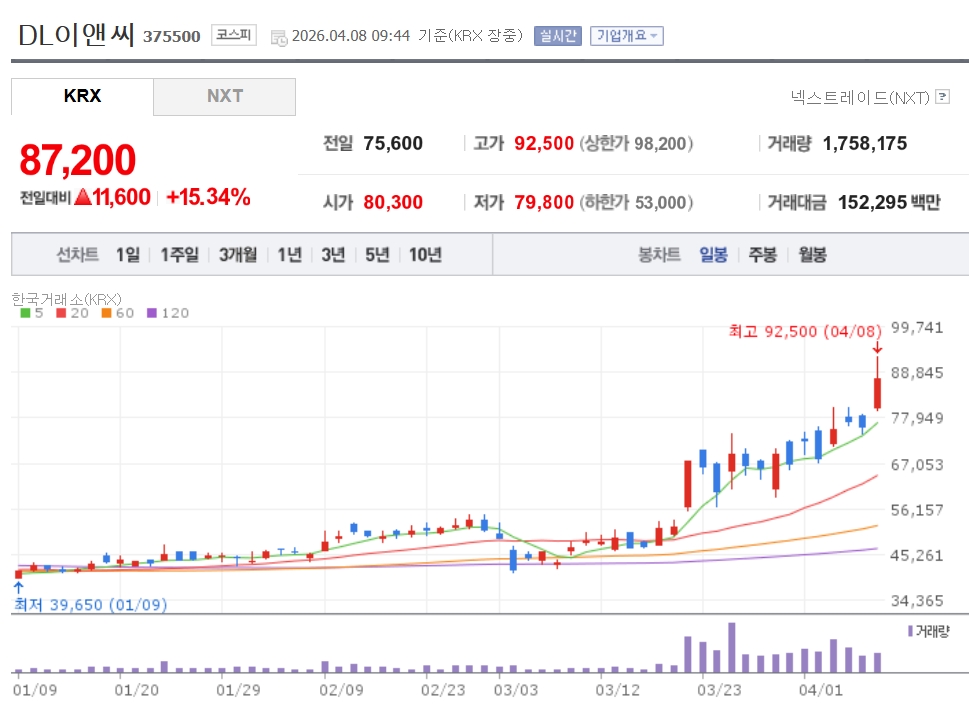969x713 pixels.
Task: Switch to the 주봉 weekly candle chart
Action: tap(762, 255)
